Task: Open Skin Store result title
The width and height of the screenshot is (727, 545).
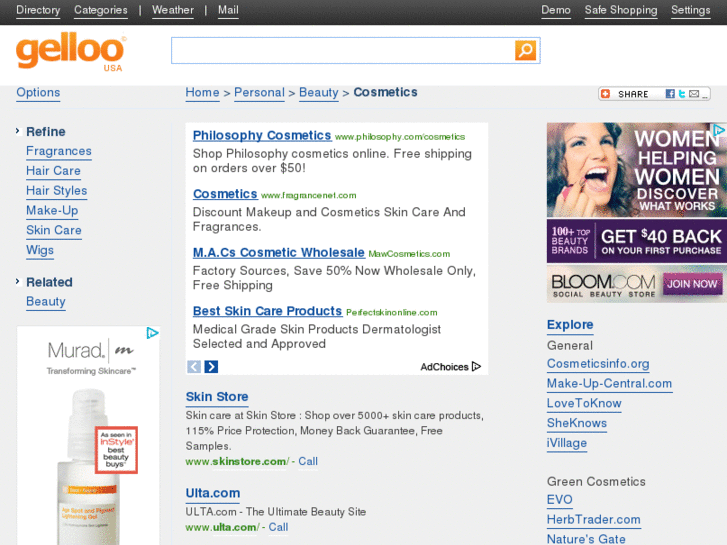Action: pos(217,397)
